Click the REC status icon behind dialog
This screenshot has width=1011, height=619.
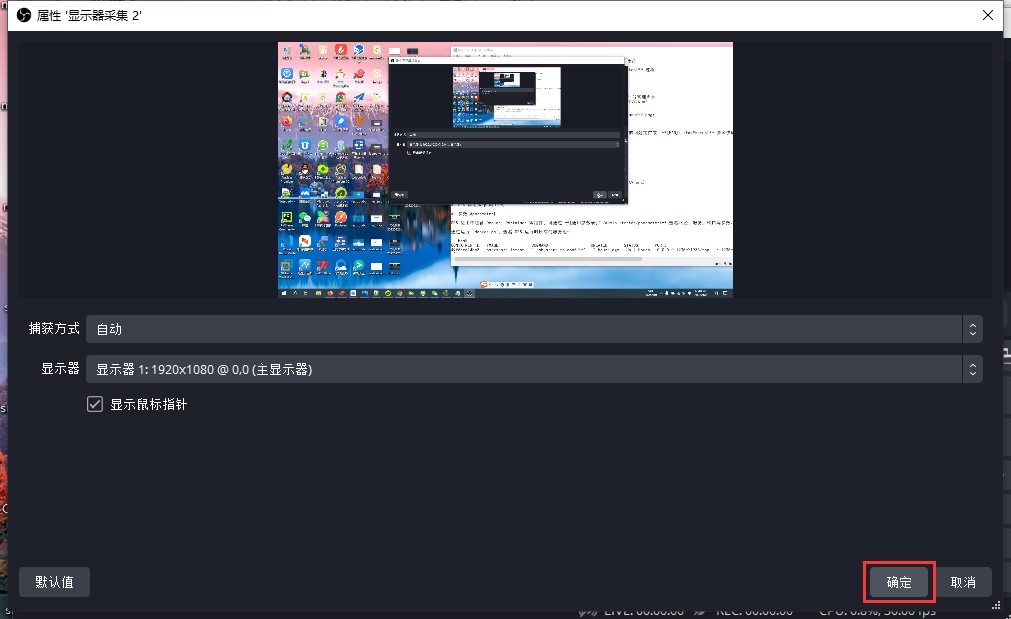[704, 611]
